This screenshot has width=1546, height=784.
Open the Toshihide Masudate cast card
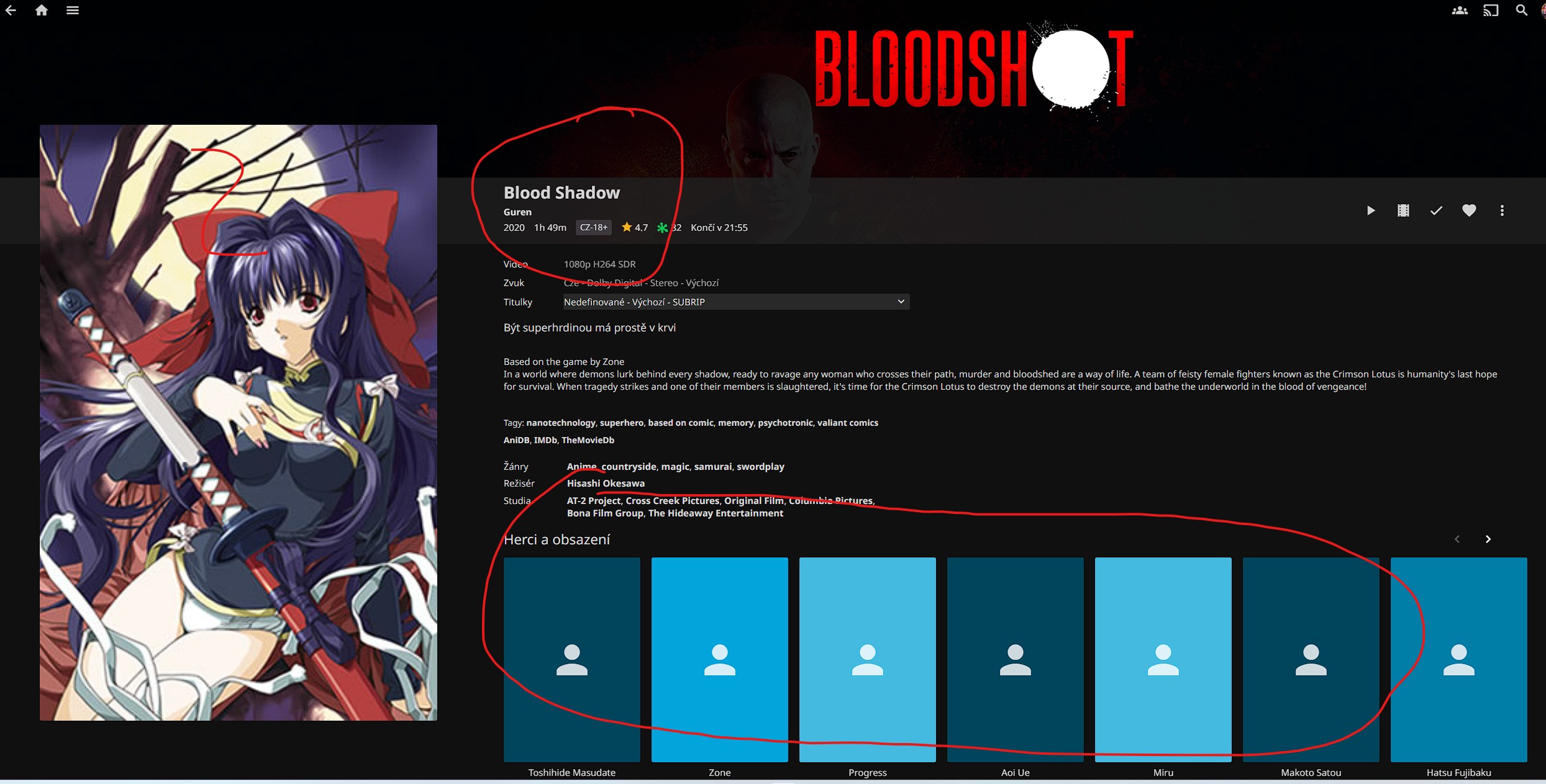click(571, 659)
